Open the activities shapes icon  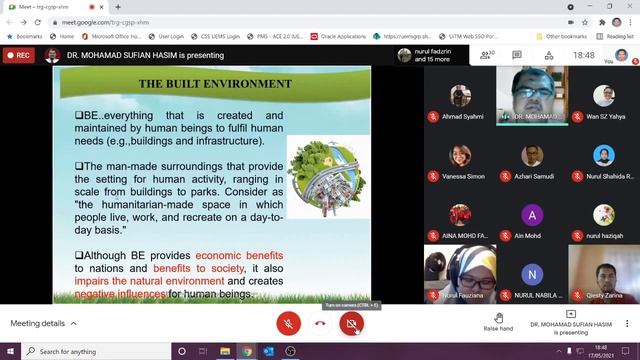pos(549,56)
